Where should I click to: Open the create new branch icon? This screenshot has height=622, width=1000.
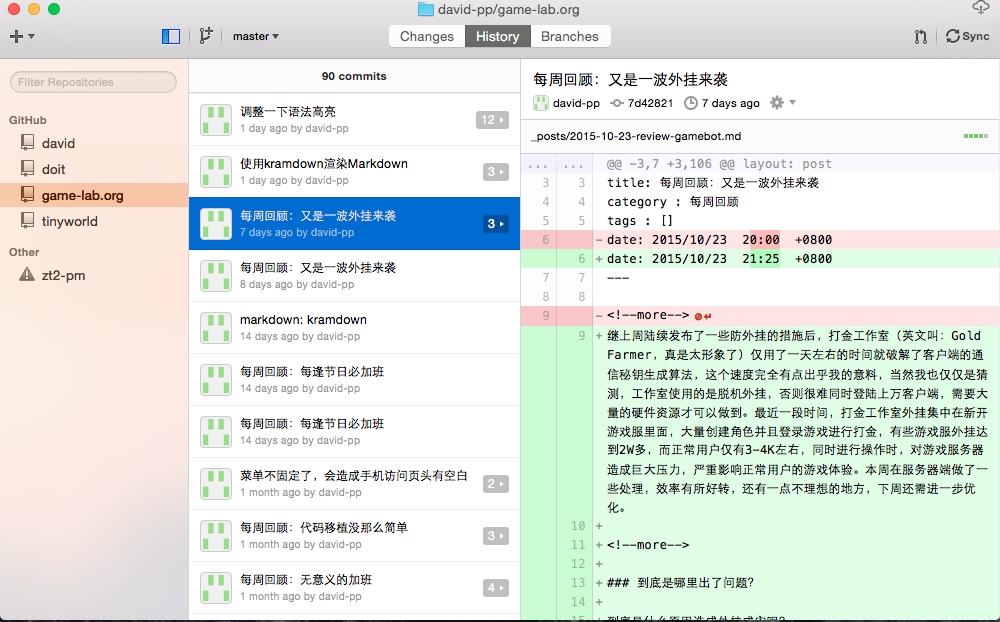point(206,35)
